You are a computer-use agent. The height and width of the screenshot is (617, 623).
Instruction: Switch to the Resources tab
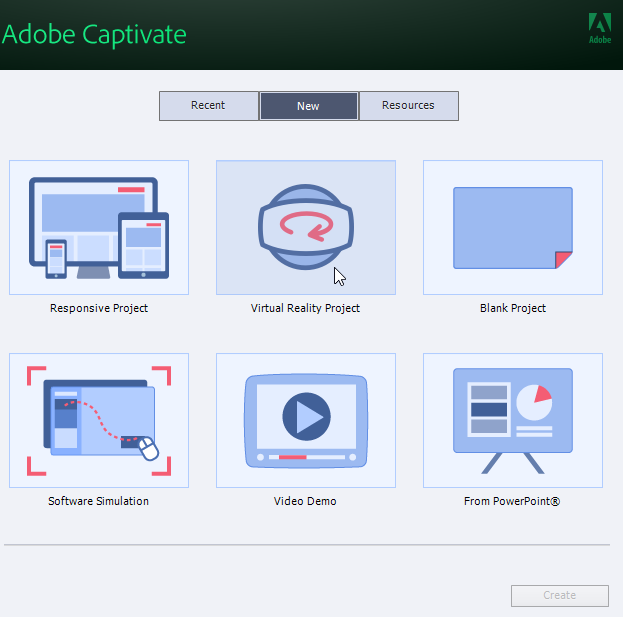(409, 106)
